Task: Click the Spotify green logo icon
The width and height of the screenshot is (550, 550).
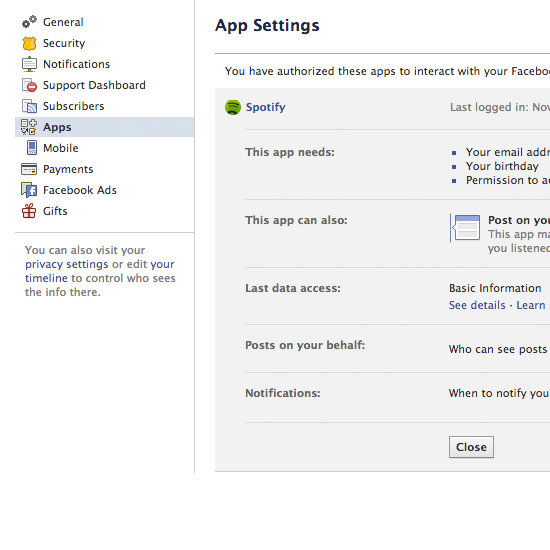Action: [233, 107]
